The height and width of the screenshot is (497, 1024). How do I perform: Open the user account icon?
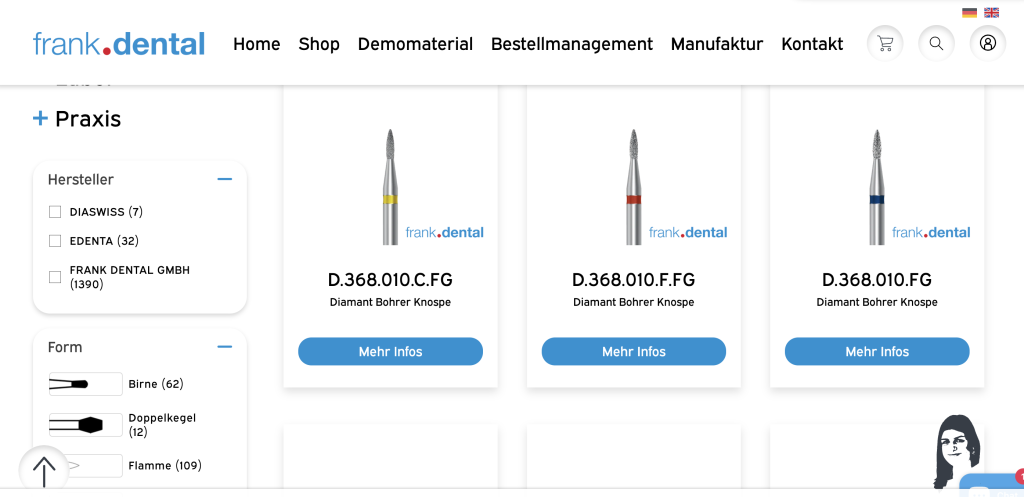988,44
